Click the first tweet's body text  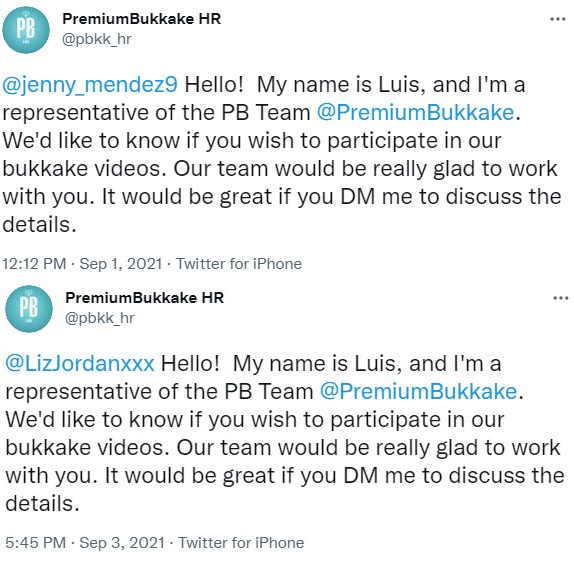pyautogui.click(x=282, y=154)
